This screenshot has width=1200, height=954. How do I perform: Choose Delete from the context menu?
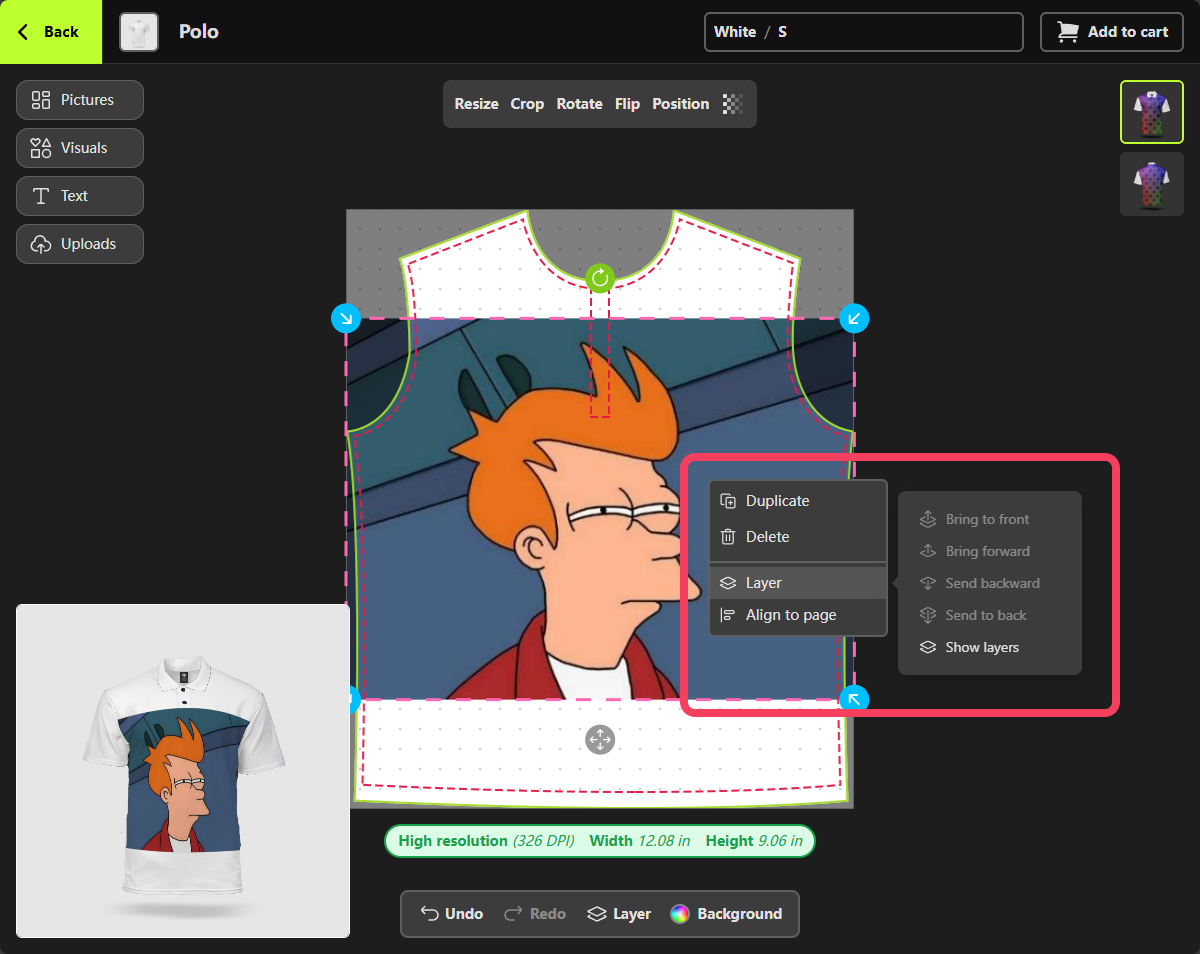click(x=798, y=537)
